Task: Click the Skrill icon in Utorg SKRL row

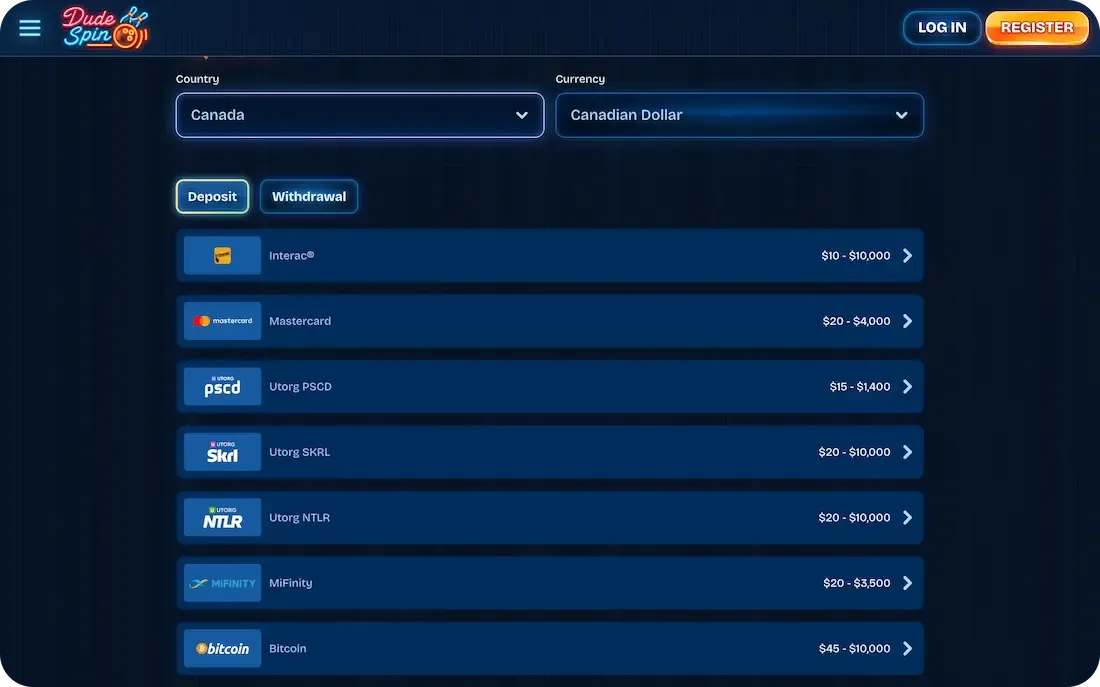Action: 221,452
